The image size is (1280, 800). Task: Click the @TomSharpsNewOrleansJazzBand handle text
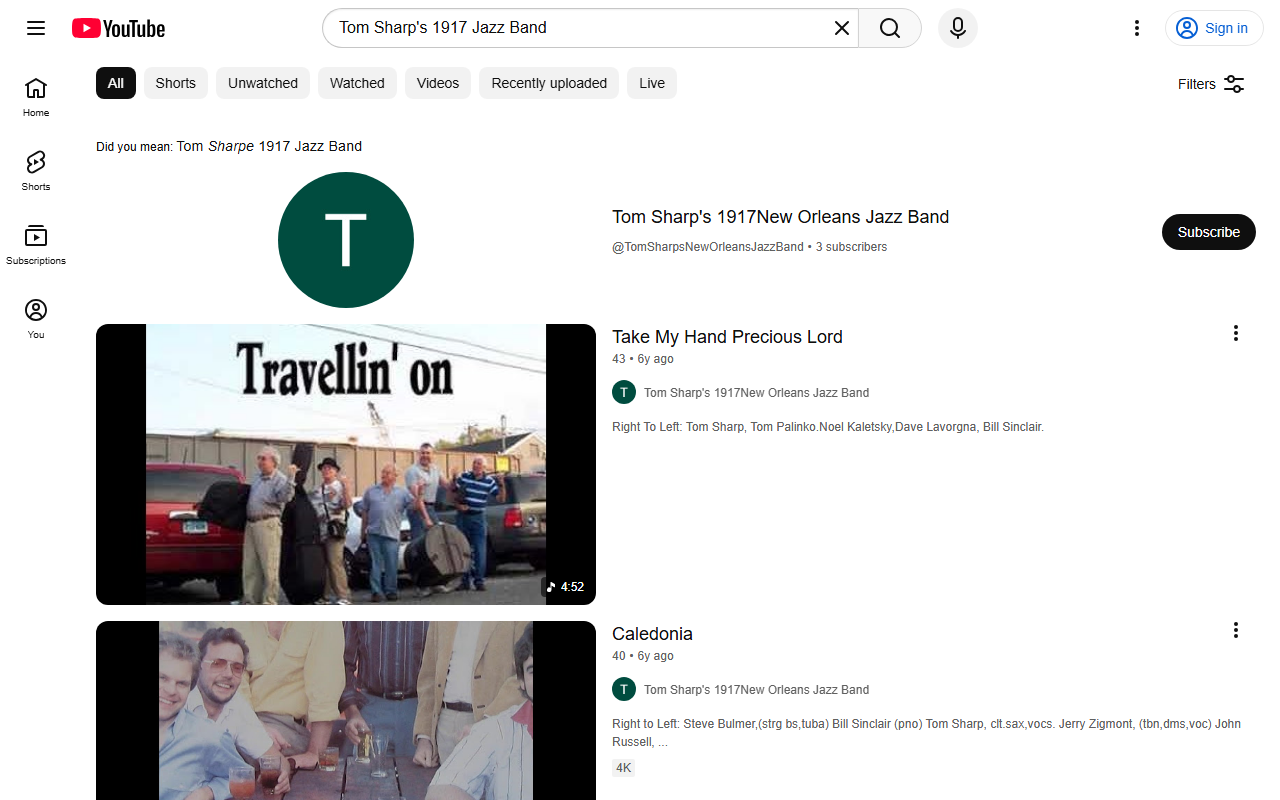[x=708, y=247]
